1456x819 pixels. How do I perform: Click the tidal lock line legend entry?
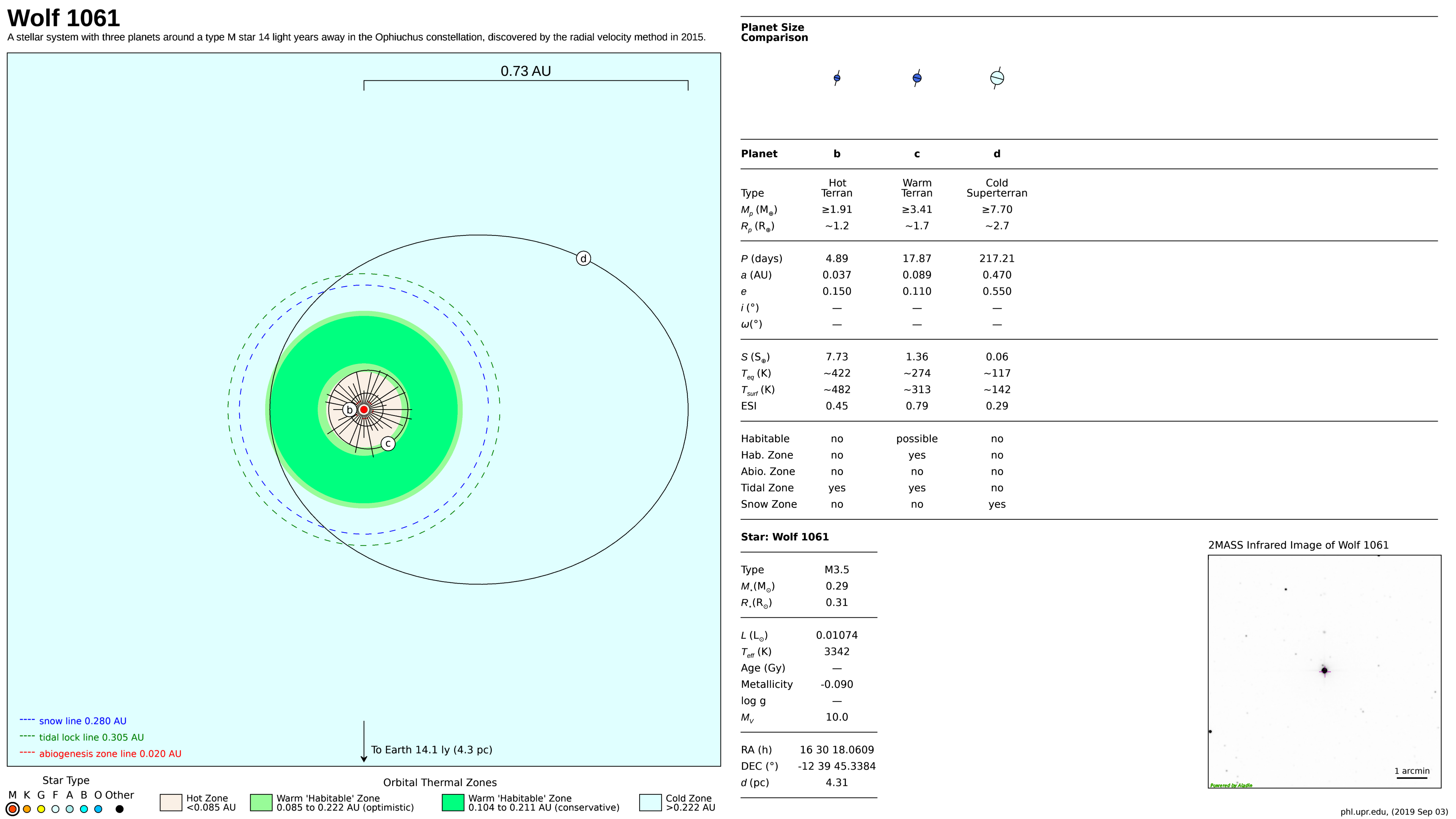[91, 737]
